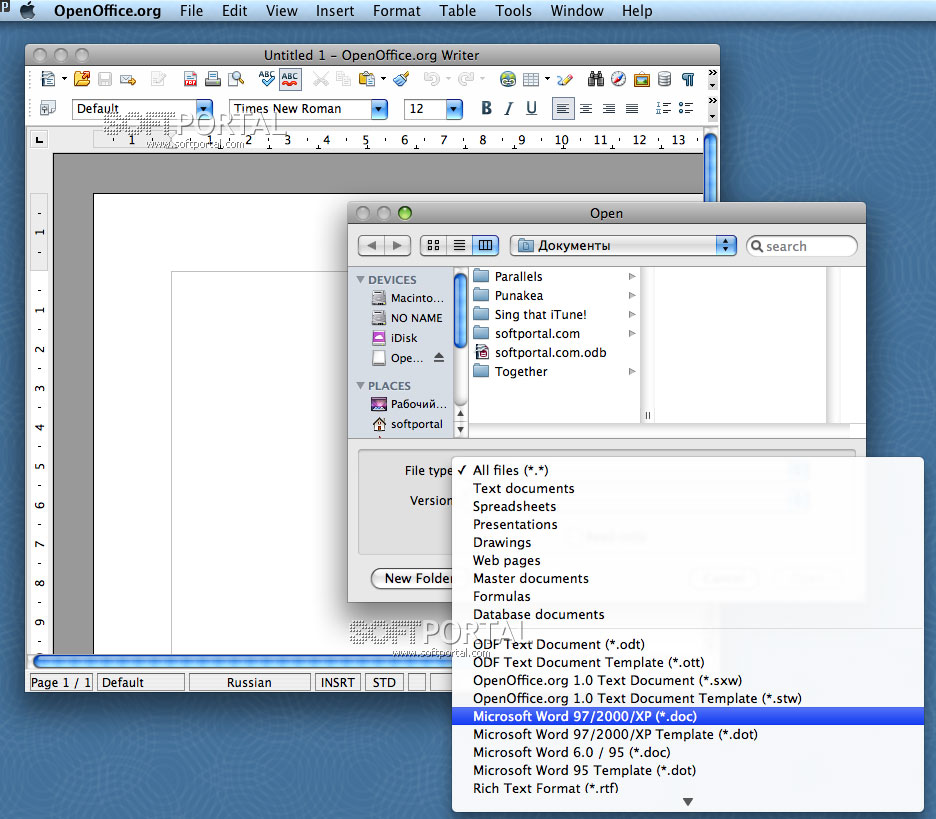Set paragraph alignment to left

coord(563,108)
